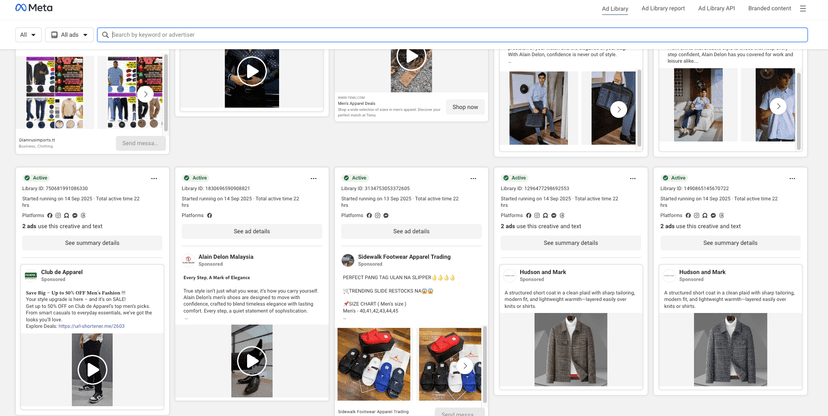828x416 pixels.
Task: Play the Club de Apparel video
Action: [x=92, y=368]
